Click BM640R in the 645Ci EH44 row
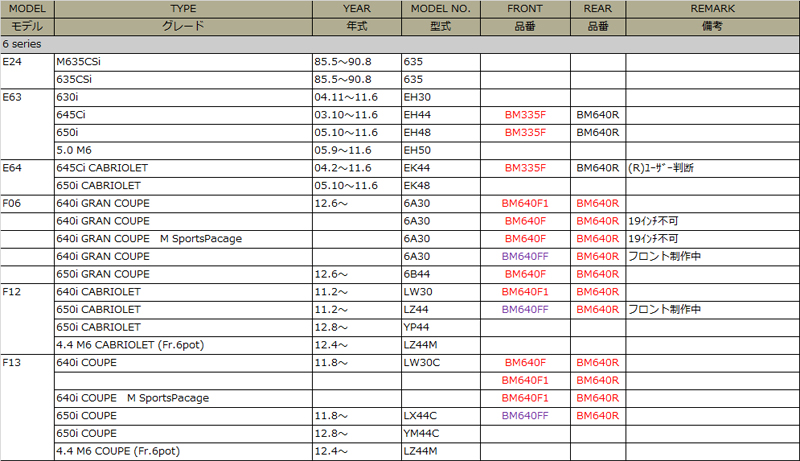The height and width of the screenshot is (461, 800). 598,115
